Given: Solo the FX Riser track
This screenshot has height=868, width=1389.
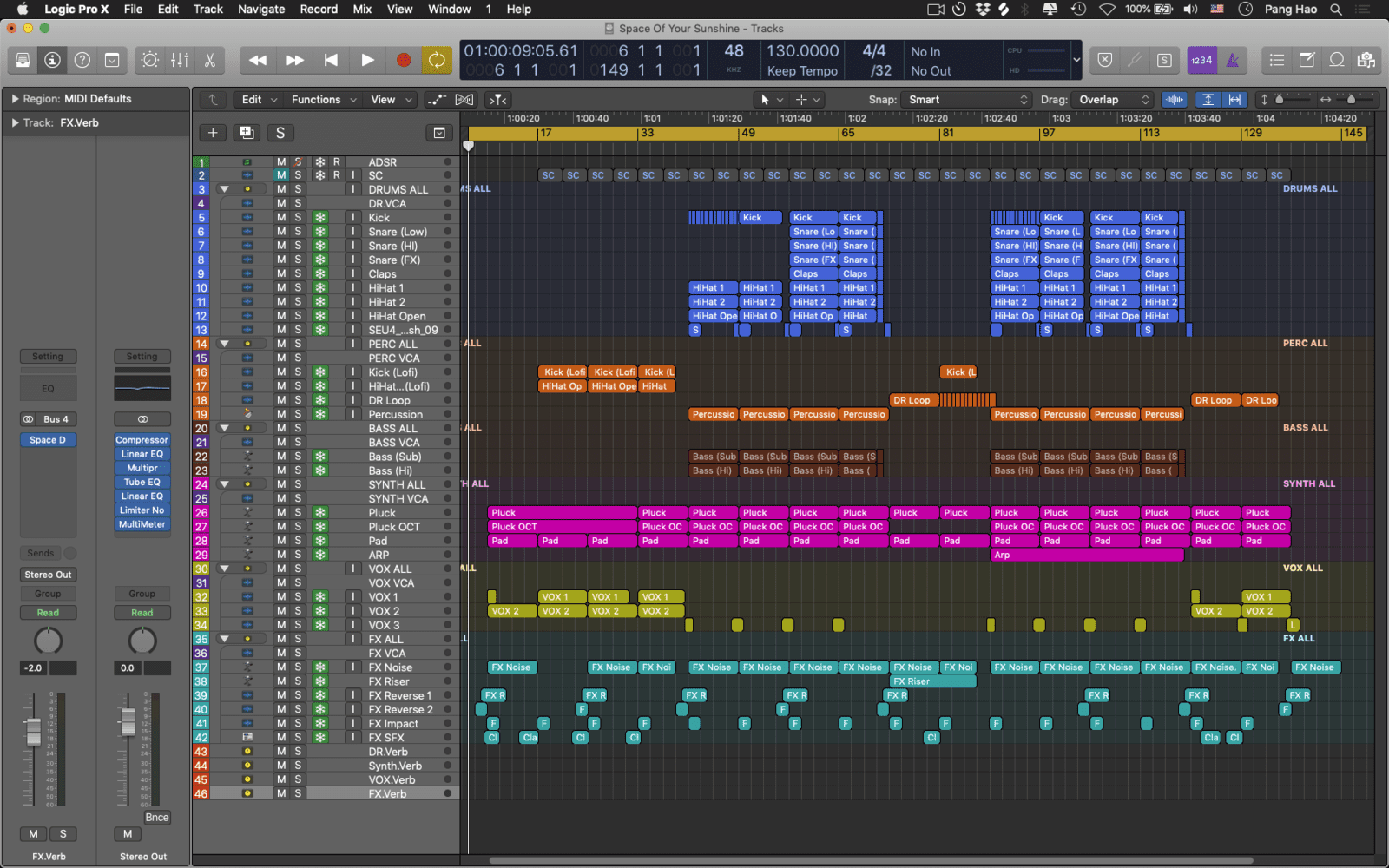Looking at the screenshot, I should point(298,681).
